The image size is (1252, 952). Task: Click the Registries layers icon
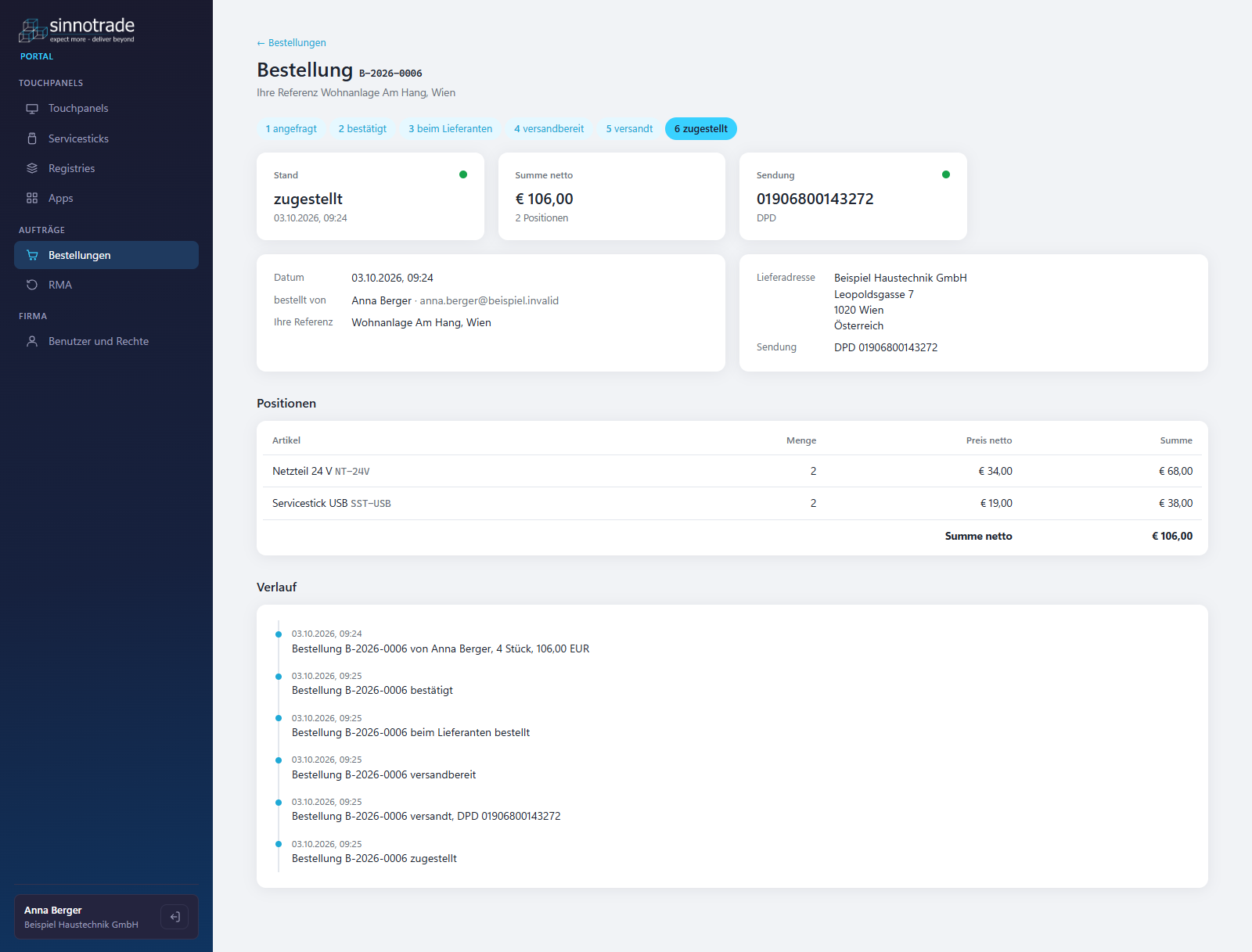coord(32,168)
